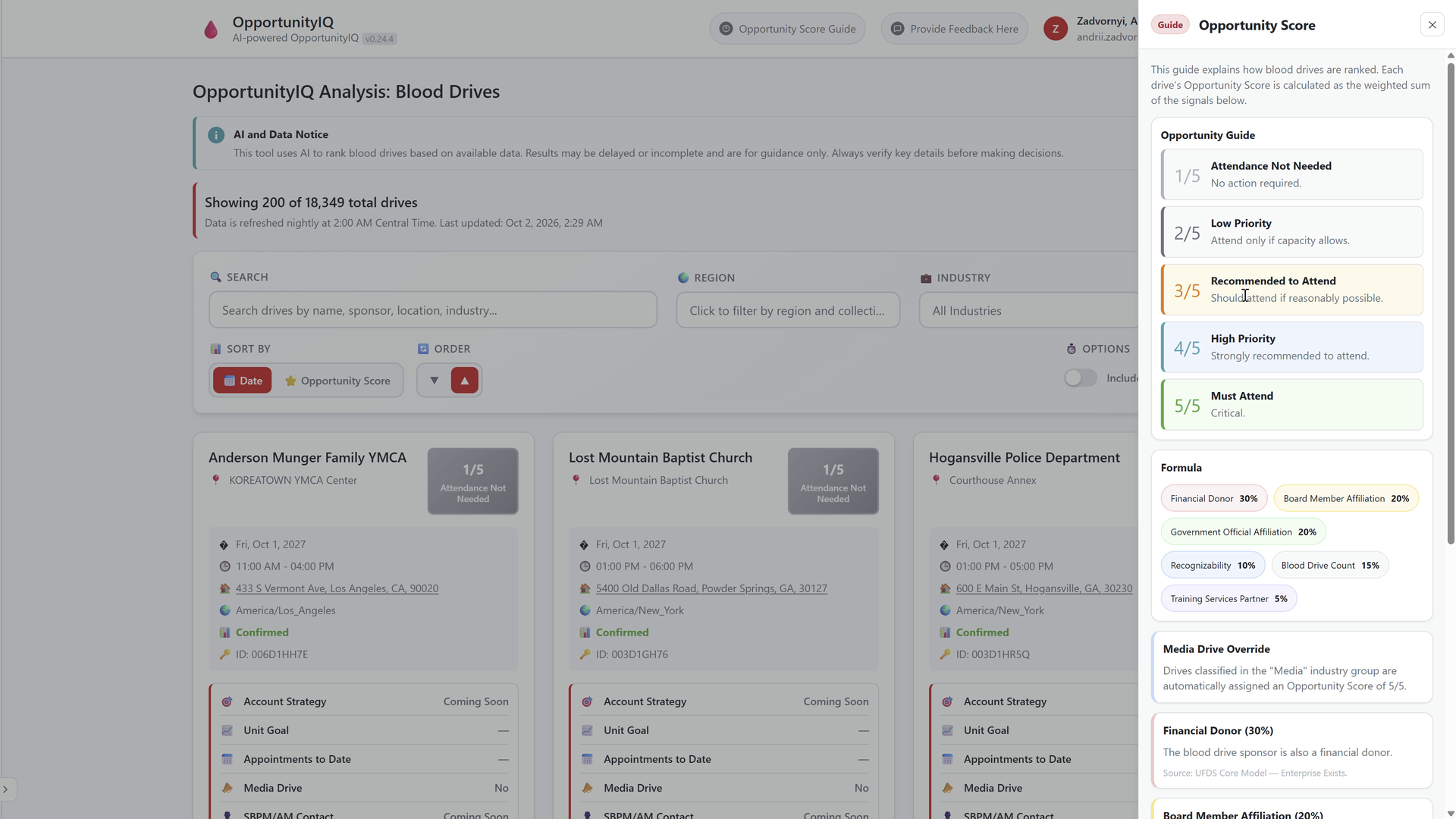
Task: Open 600 E Main St Hogansville address link
Action: click(1044, 588)
